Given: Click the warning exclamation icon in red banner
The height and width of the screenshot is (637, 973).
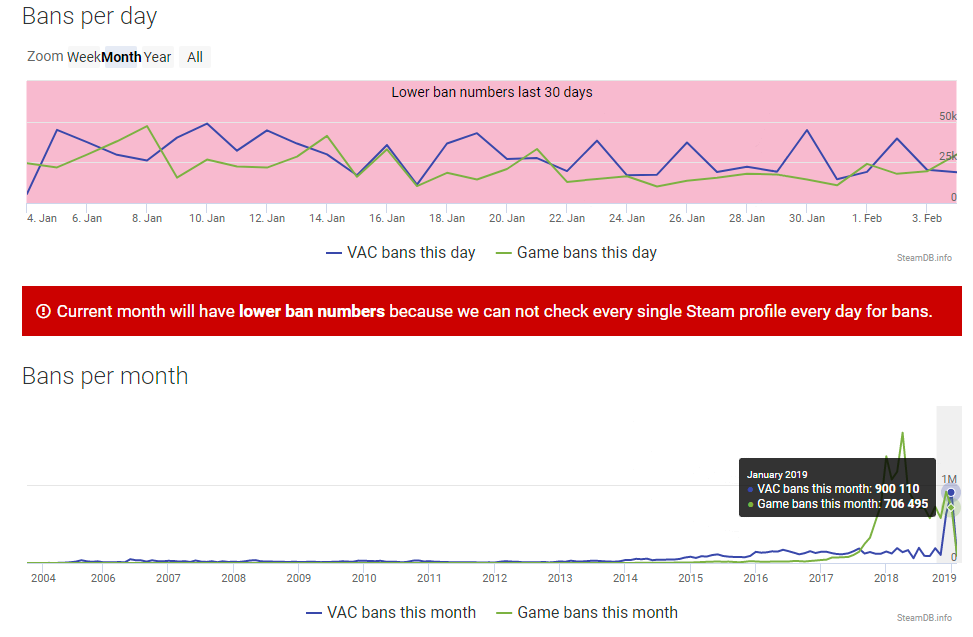Looking at the screenshot, I should tap(43, 311).
